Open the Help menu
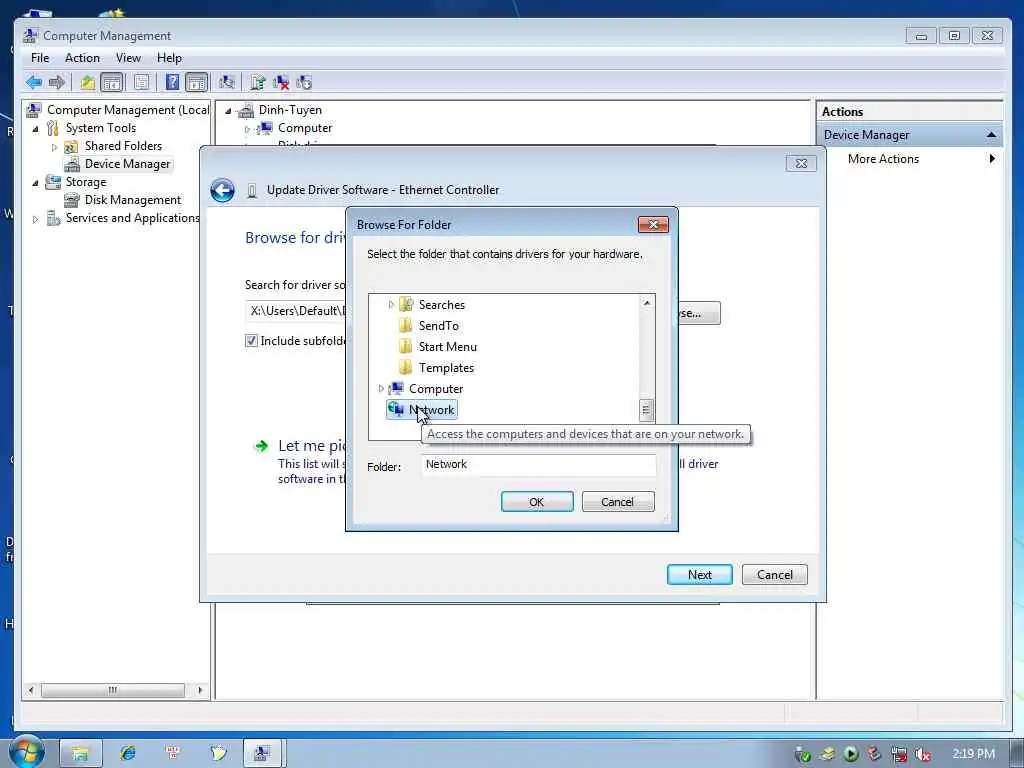Screen dimensions: 1024x768 click(x=169, y=58)
